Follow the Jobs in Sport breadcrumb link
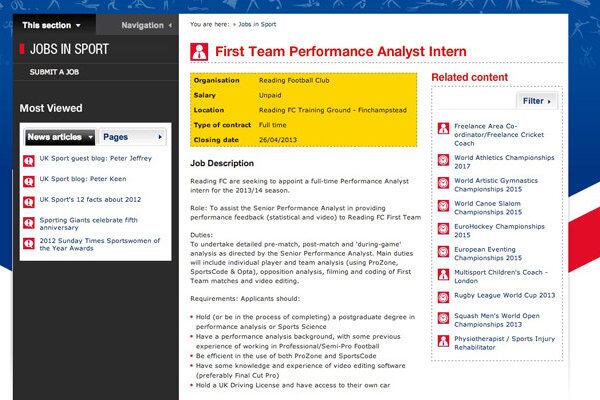Image resolution: width=600 pixels, height=400 pixels. tap(257, 24)
